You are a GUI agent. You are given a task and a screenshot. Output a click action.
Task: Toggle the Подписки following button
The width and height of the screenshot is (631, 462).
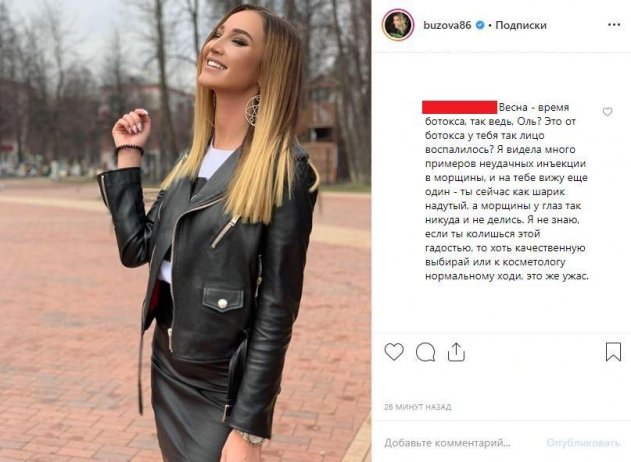(521, 25)
